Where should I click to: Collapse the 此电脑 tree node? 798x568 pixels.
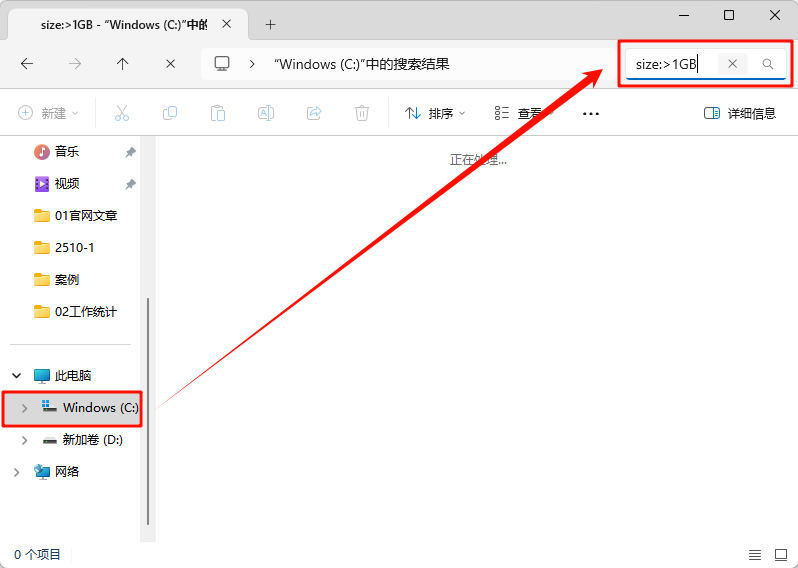tap(16, 376)
